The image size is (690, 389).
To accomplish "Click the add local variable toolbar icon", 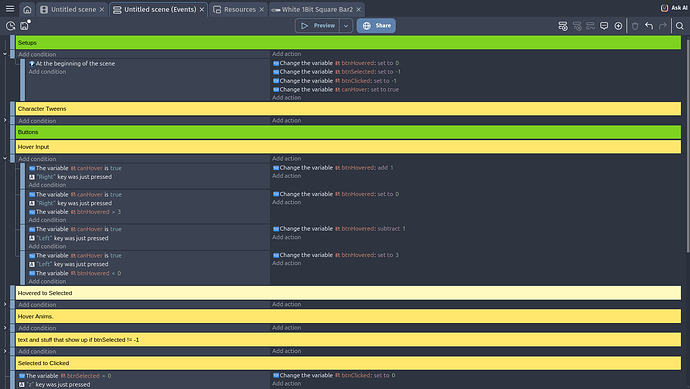I will [x=591, y=26].
